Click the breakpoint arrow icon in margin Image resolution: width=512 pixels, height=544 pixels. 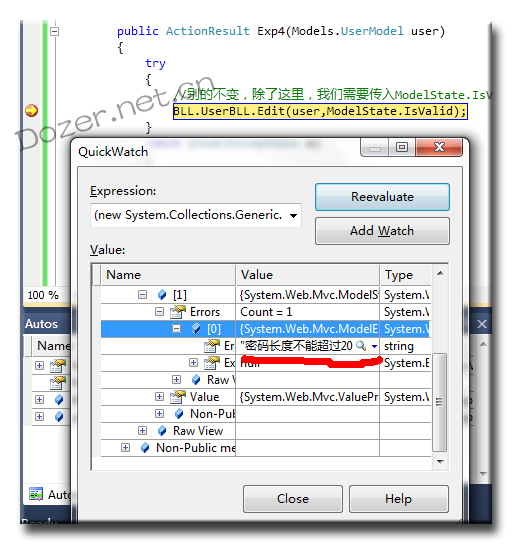coord(32,111)
